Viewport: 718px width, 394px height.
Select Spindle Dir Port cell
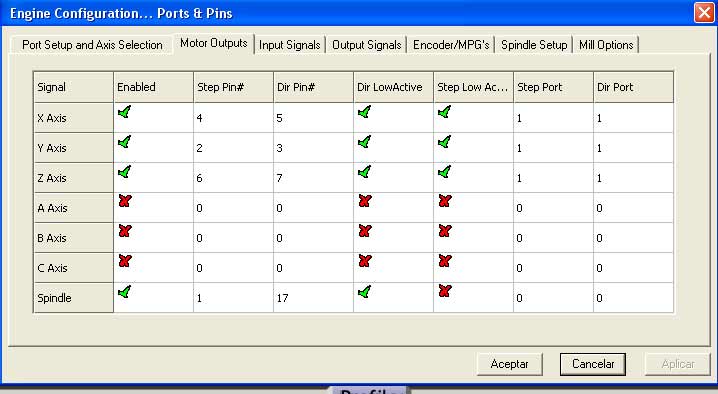(x=633, y=298)
